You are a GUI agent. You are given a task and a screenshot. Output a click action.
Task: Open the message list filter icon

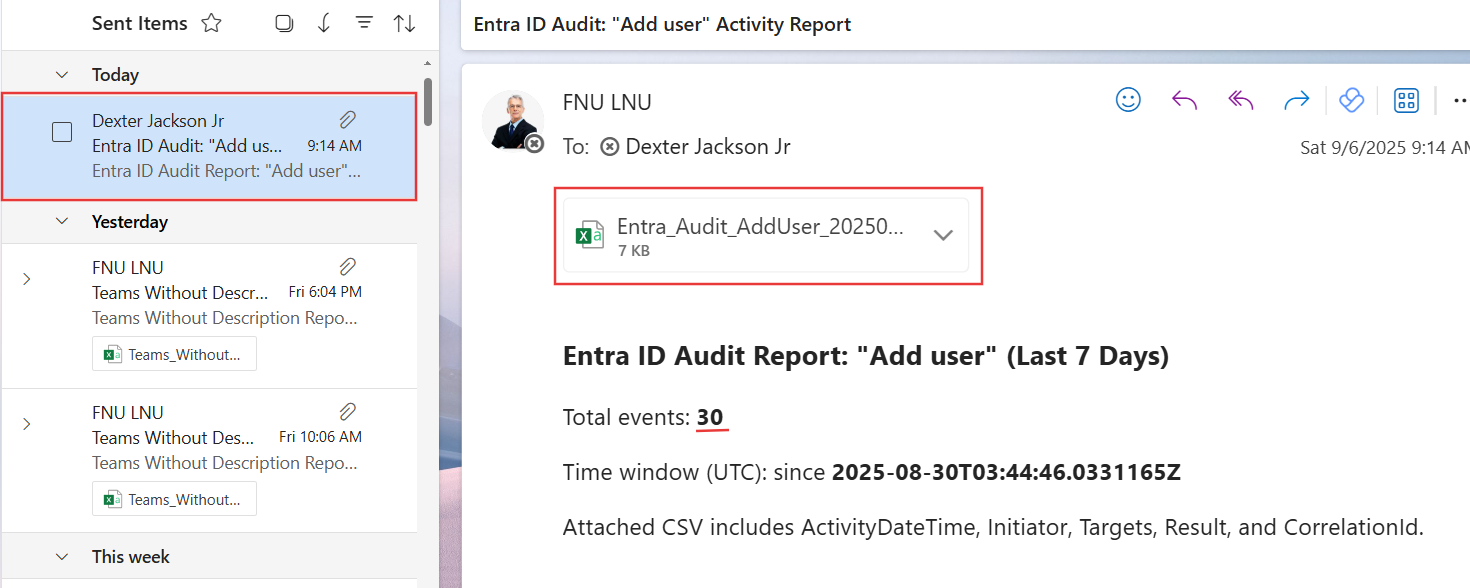(x=364, y=24)
